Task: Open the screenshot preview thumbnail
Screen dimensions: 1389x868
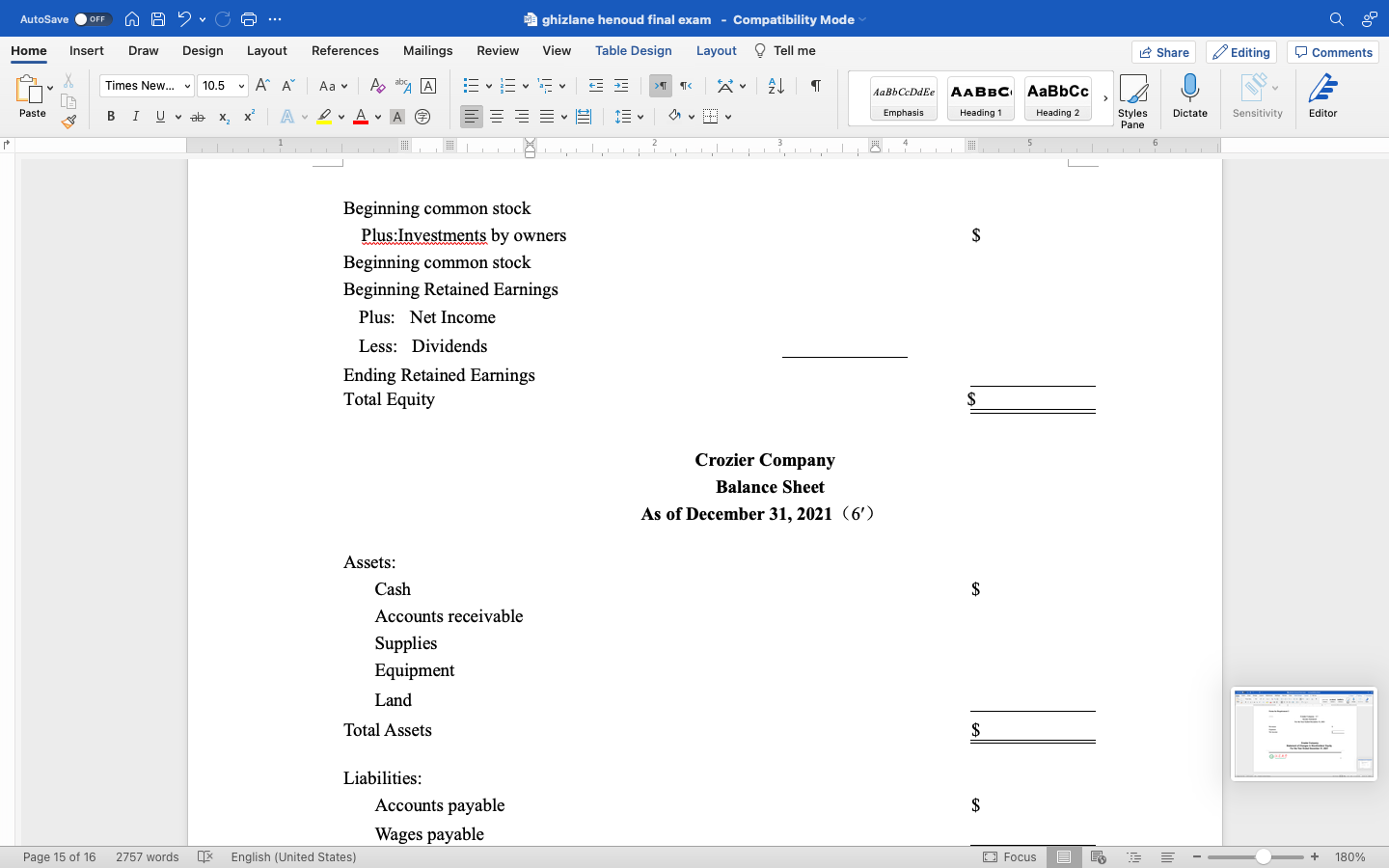Action: (1304, 733)
